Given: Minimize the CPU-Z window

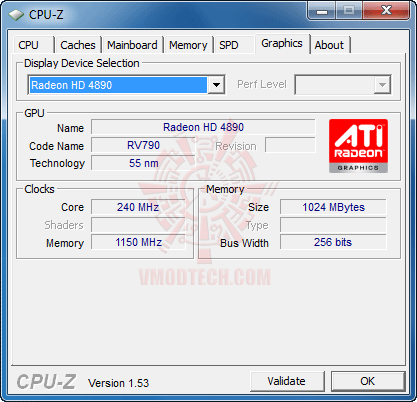Looking at the screenshot, I should 322,11.
